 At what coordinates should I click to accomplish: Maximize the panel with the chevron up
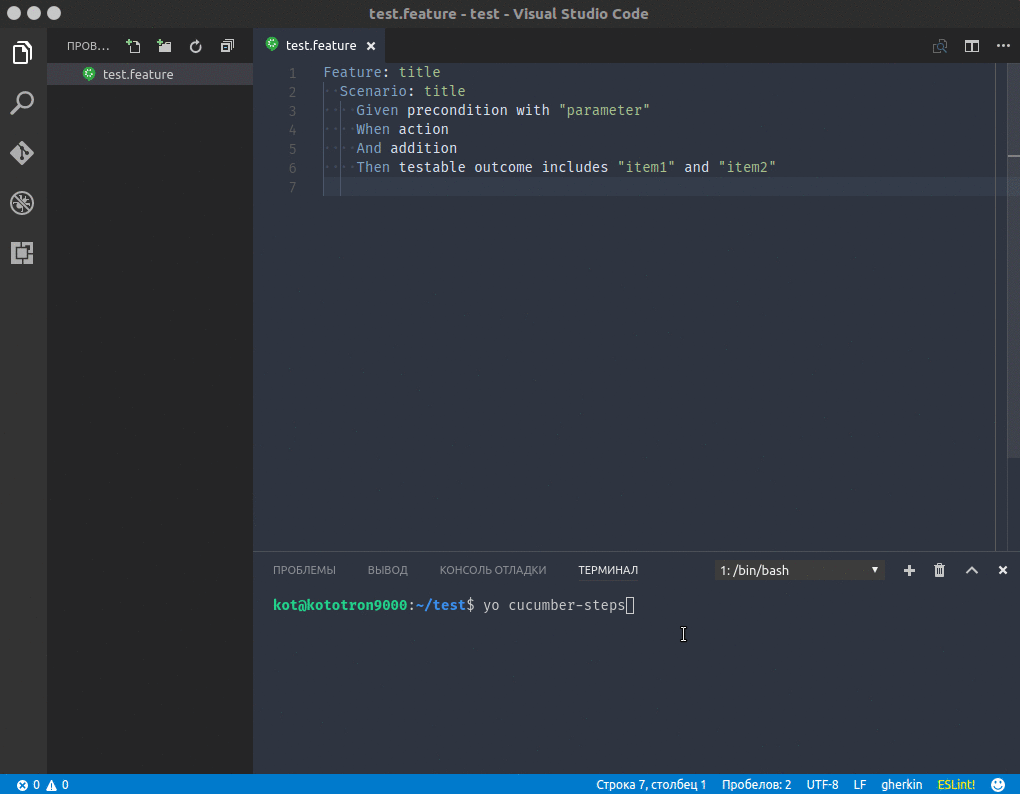pos(972,570)
